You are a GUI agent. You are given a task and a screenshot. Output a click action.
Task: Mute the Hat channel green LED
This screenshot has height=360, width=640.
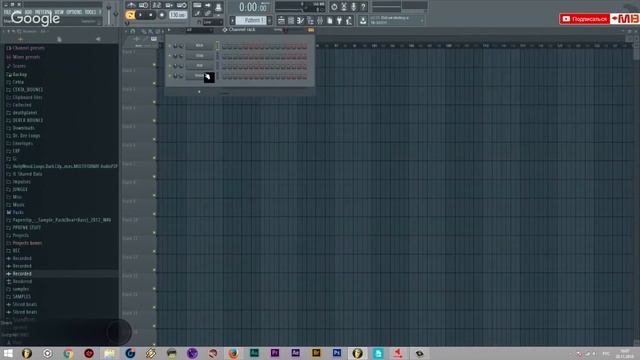click(x=170, y=65)
